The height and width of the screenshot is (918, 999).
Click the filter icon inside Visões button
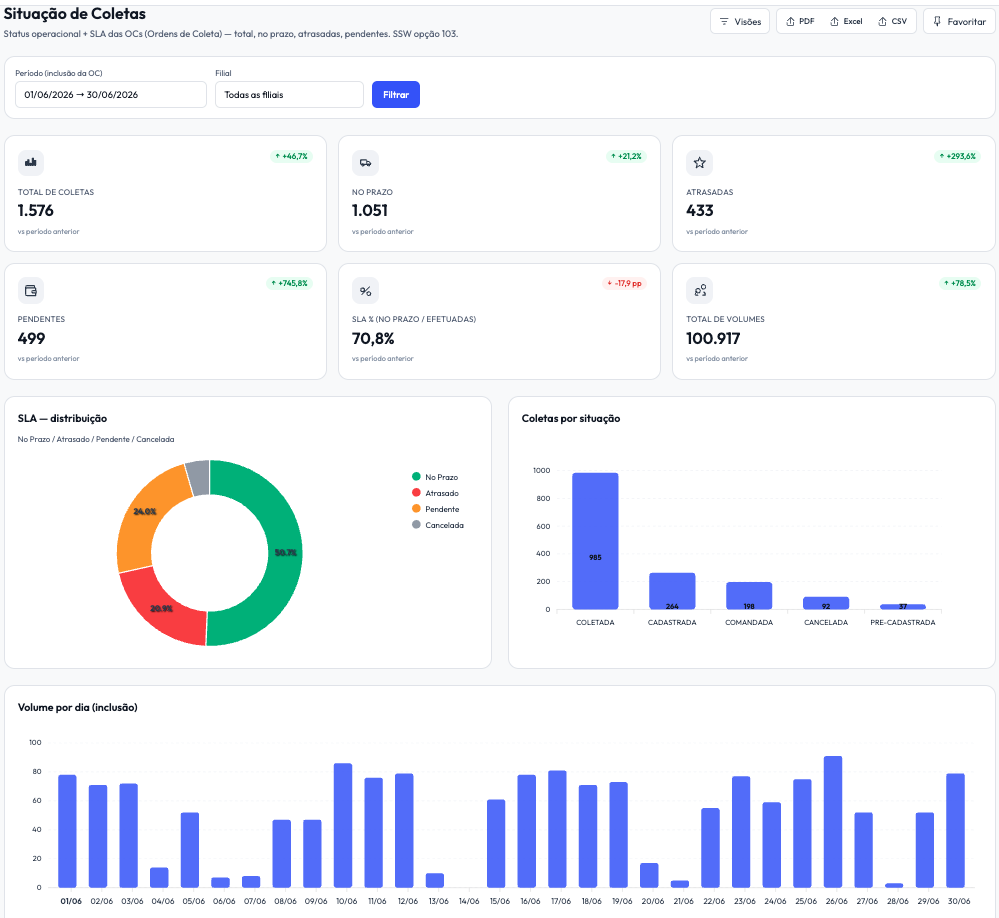(724, 22)
